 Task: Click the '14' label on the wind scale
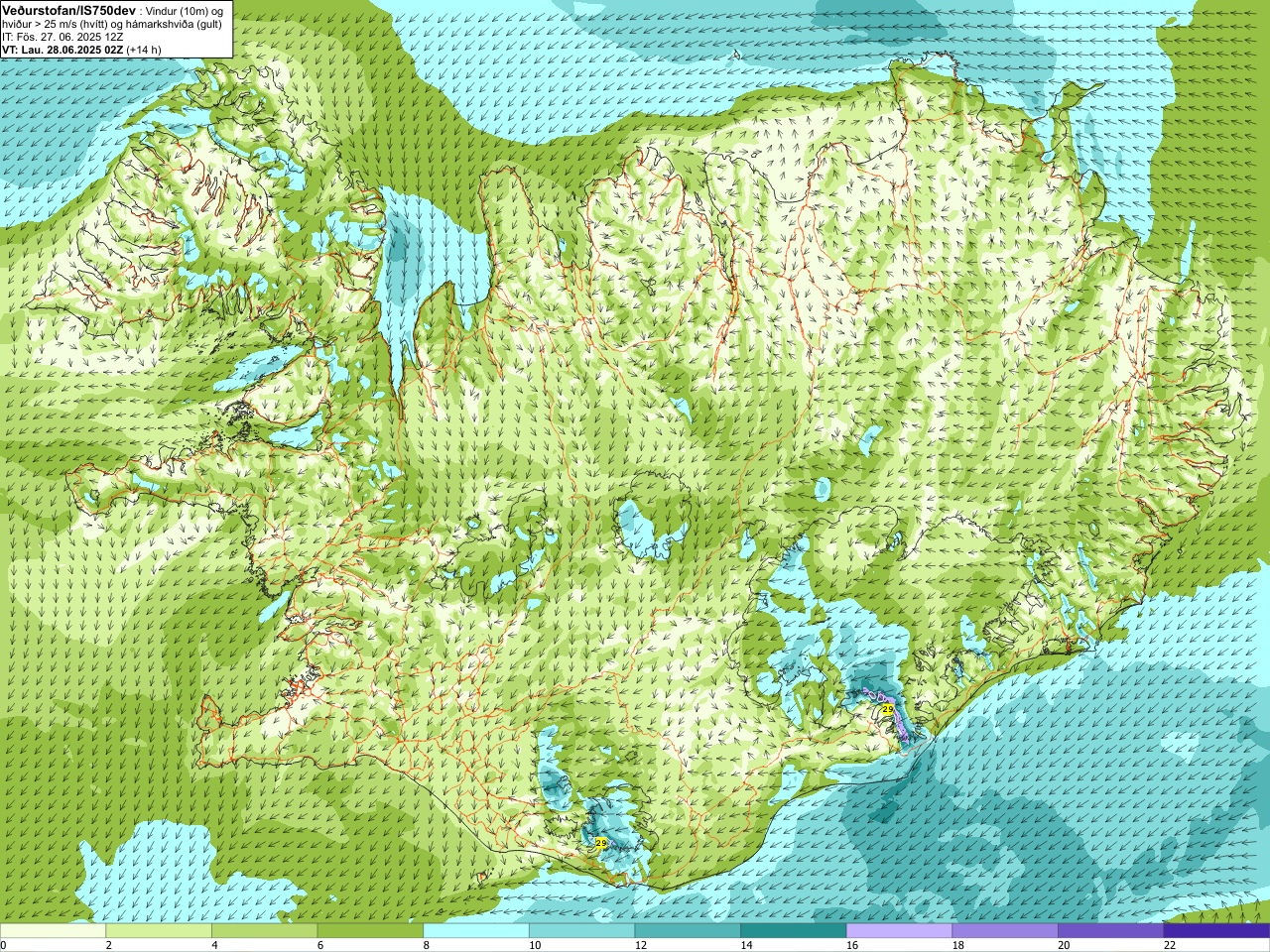click(x=746, y=945)
